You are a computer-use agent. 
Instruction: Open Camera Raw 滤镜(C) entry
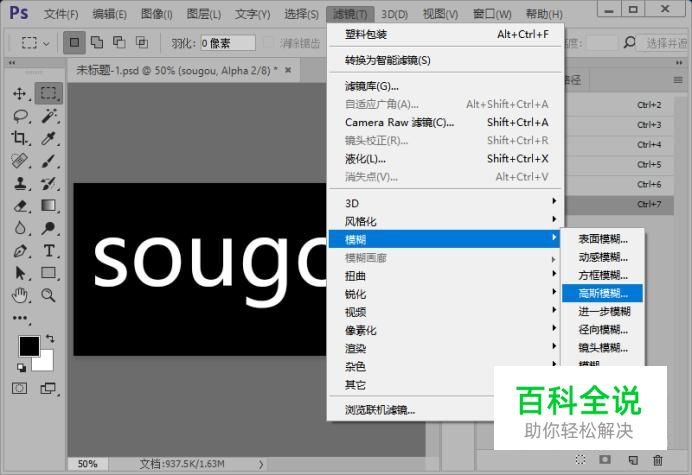pyautogui.click(x=446, y=122)
